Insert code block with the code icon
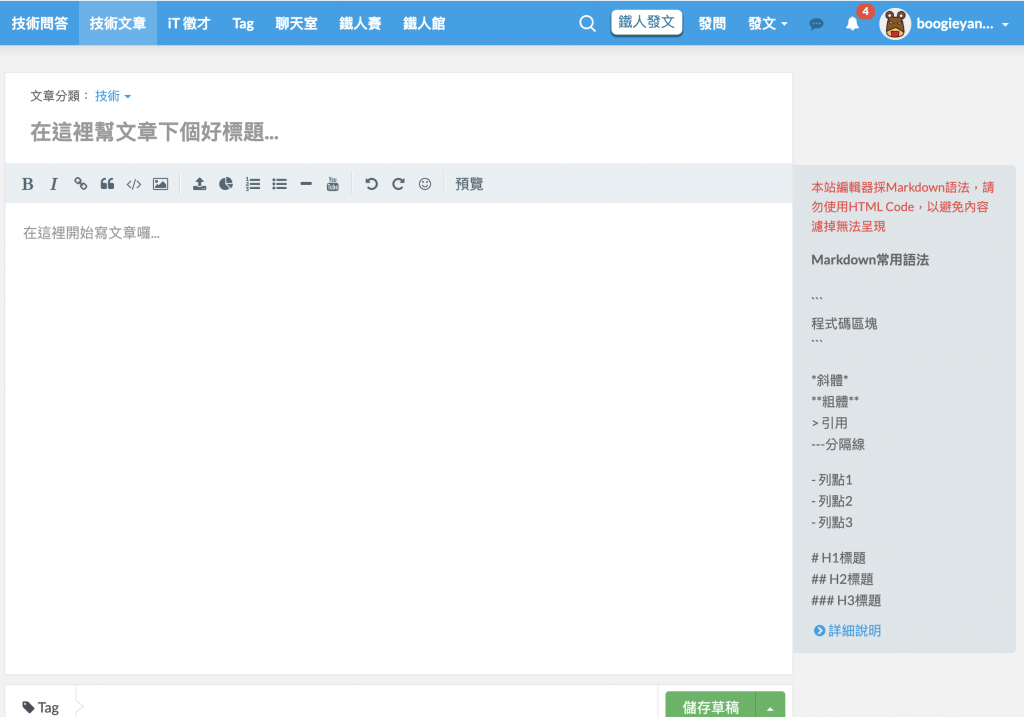 [x=134, y=184]
